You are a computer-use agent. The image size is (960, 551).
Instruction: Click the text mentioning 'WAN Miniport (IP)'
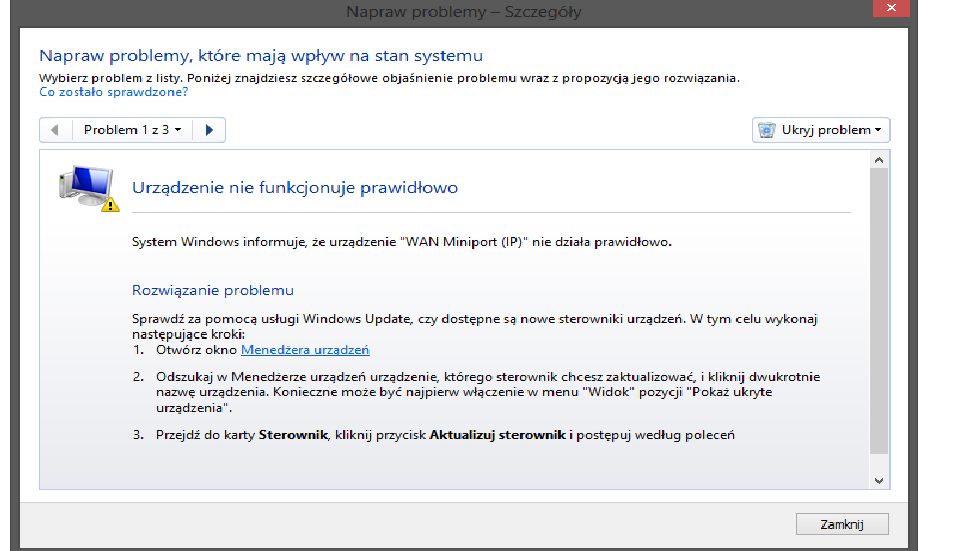(402, 242)
